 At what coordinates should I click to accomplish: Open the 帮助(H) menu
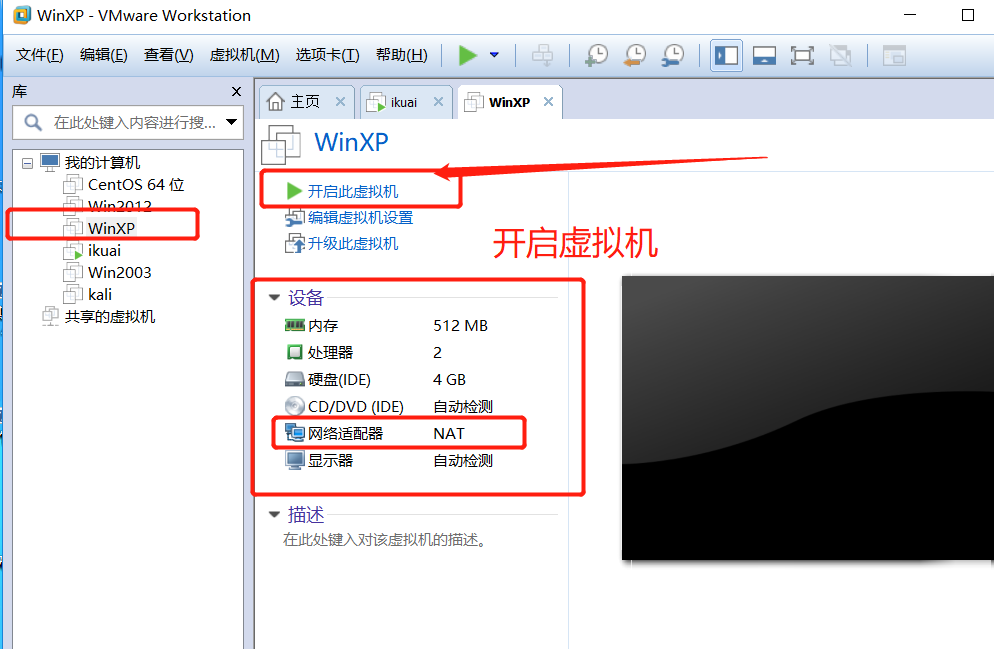point(402,55)
